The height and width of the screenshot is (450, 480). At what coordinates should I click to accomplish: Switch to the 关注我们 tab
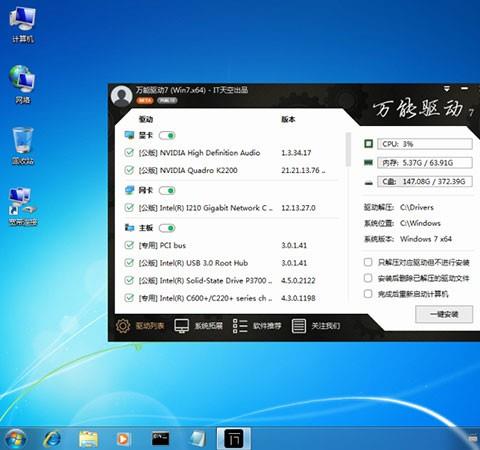tap(316, 326)
